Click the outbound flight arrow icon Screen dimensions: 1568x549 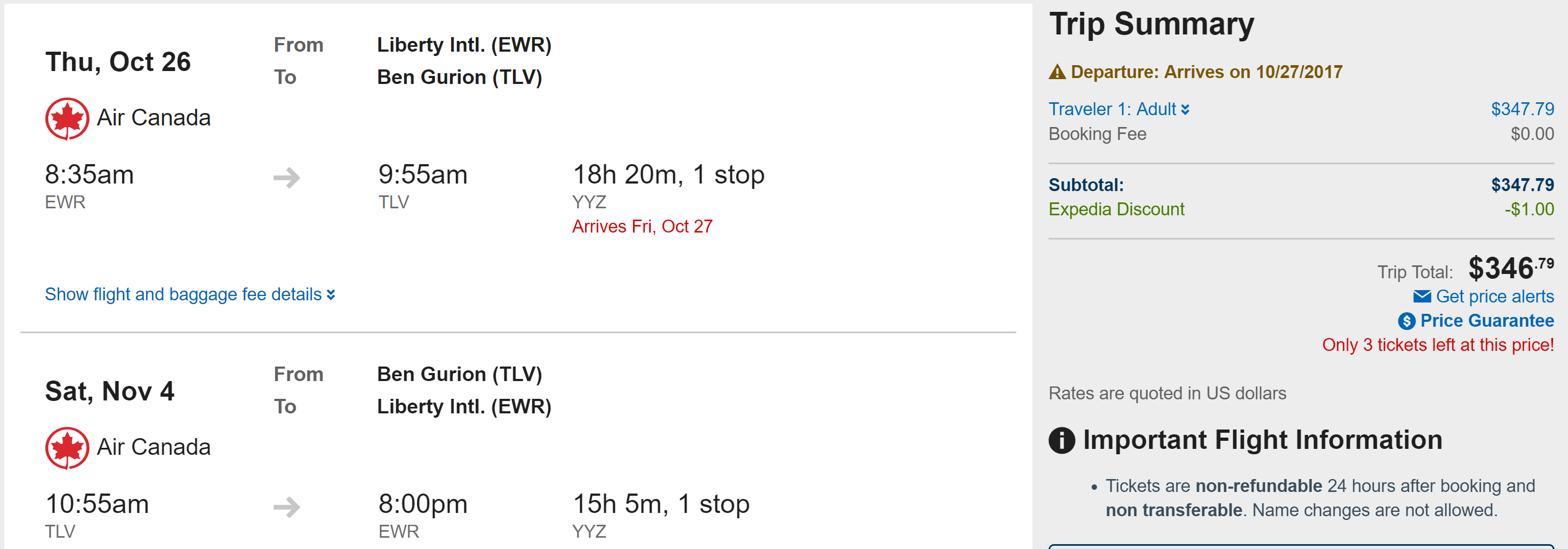point(287,178)
